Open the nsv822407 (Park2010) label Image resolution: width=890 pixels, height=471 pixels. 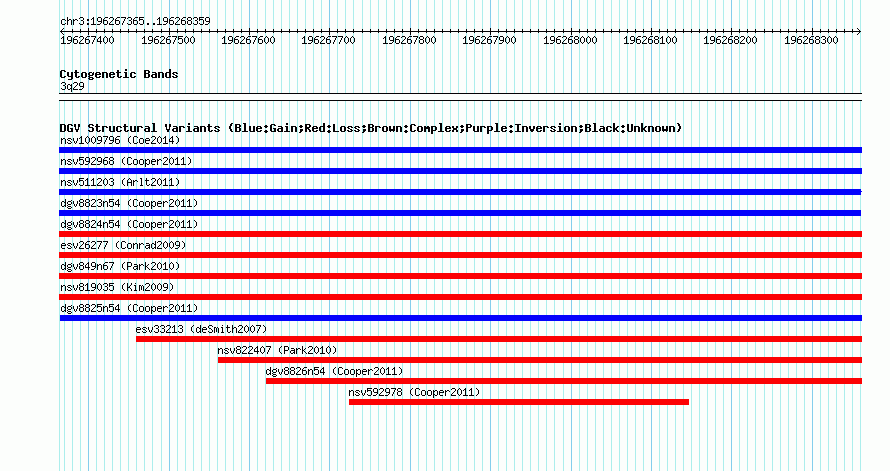(x=277, y=350)
